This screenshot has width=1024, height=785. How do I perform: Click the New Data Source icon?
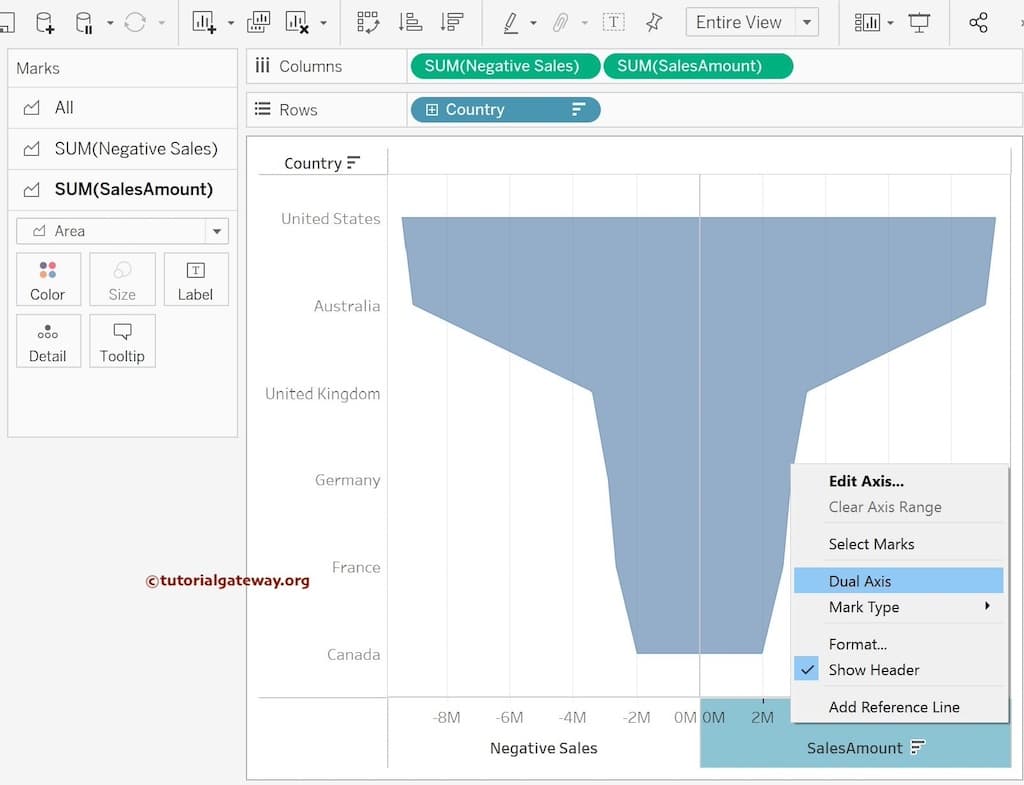[x=45, y=22]
